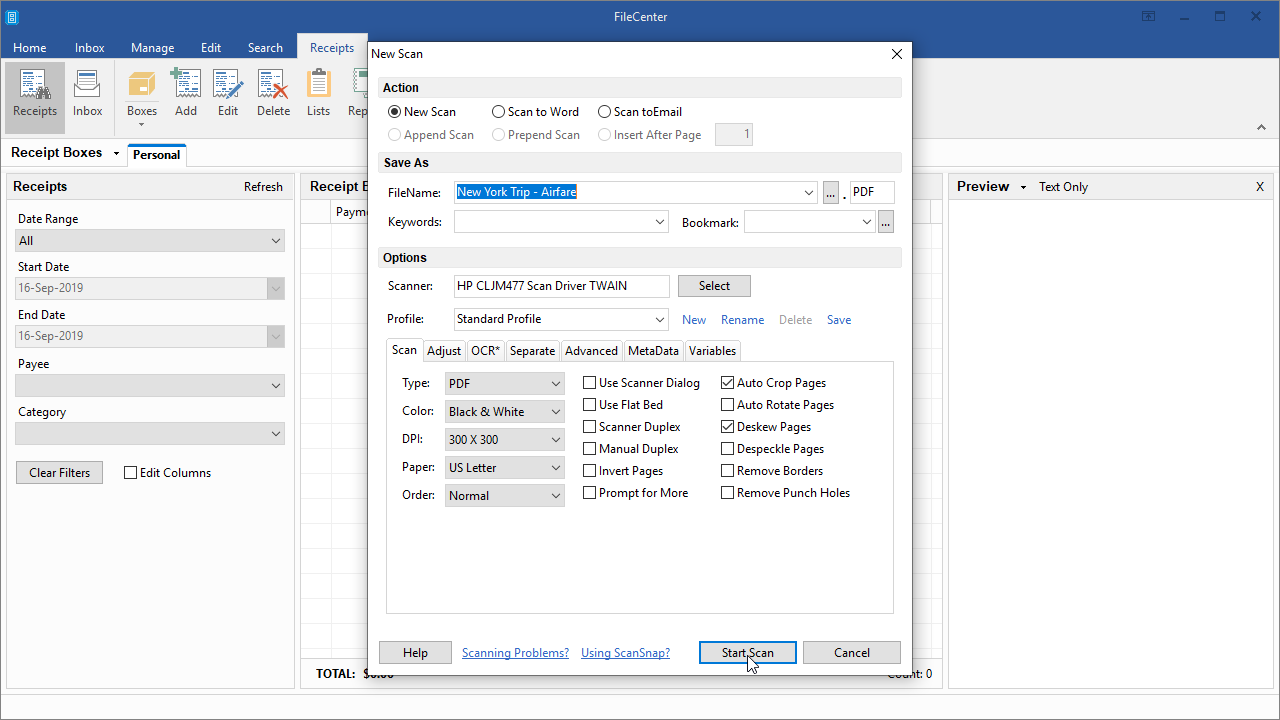Image resolution: width=1280 pixels, height=720 pixels.
Task: Click the FileCenter app icon in title bar
Action: [13, 17]
